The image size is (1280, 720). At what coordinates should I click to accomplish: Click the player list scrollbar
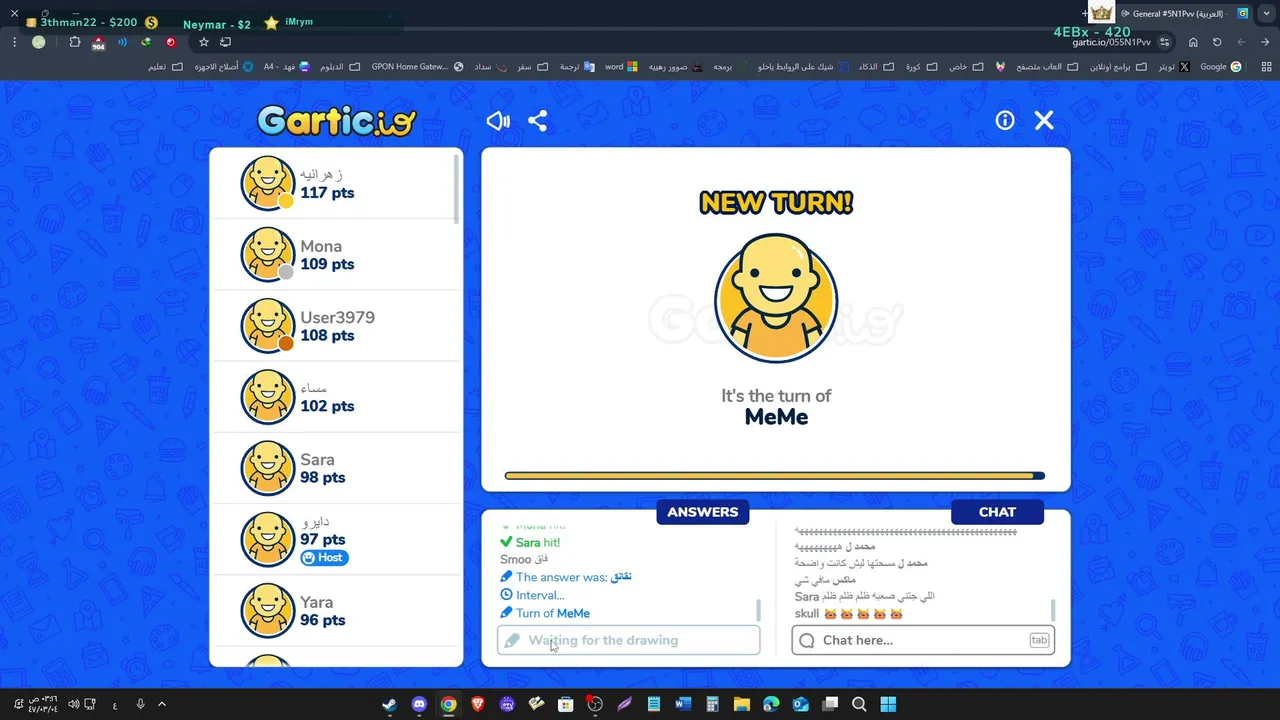[x=457, y=190]
